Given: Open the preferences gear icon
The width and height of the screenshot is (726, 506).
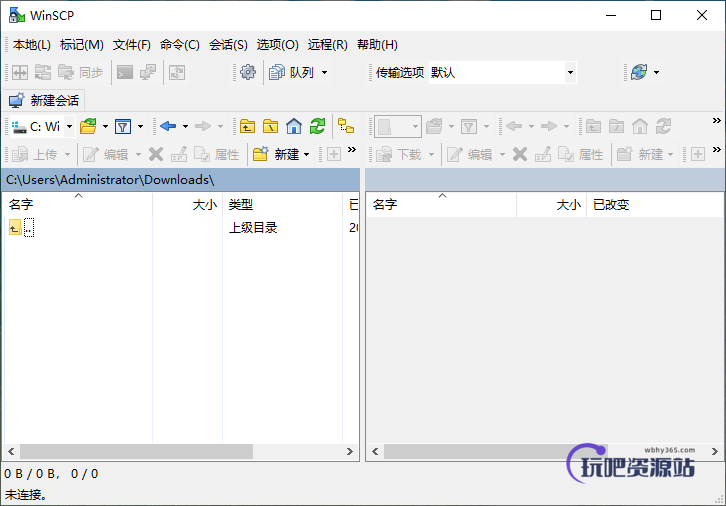Looking at the screenshot, I should (248, 72).
